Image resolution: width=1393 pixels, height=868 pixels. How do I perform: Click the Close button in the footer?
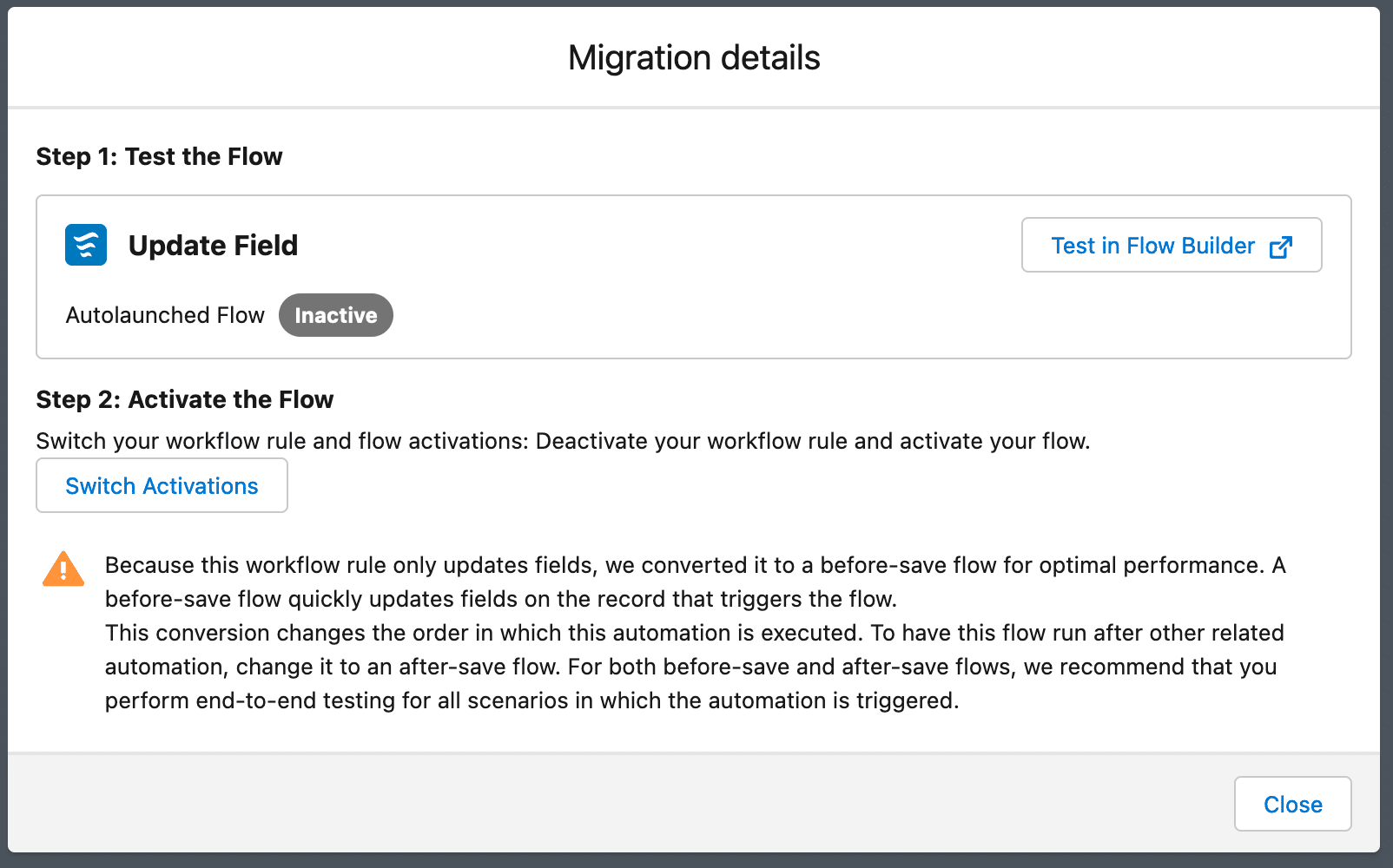1292,804
